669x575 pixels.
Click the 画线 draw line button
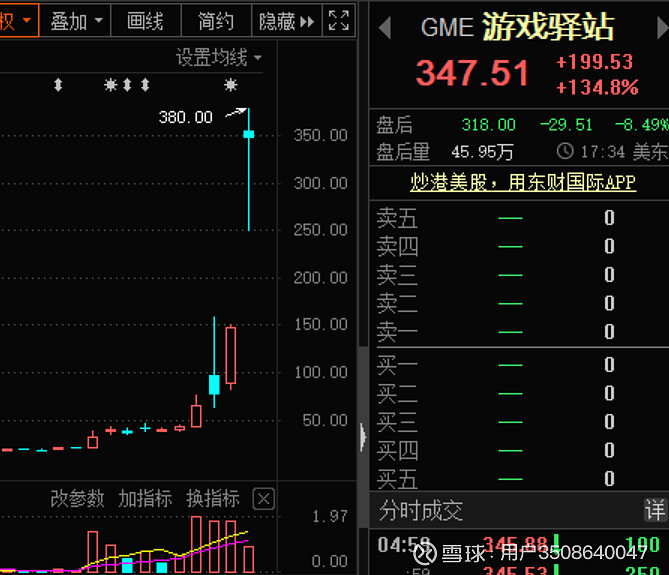(x=145, y=20)
